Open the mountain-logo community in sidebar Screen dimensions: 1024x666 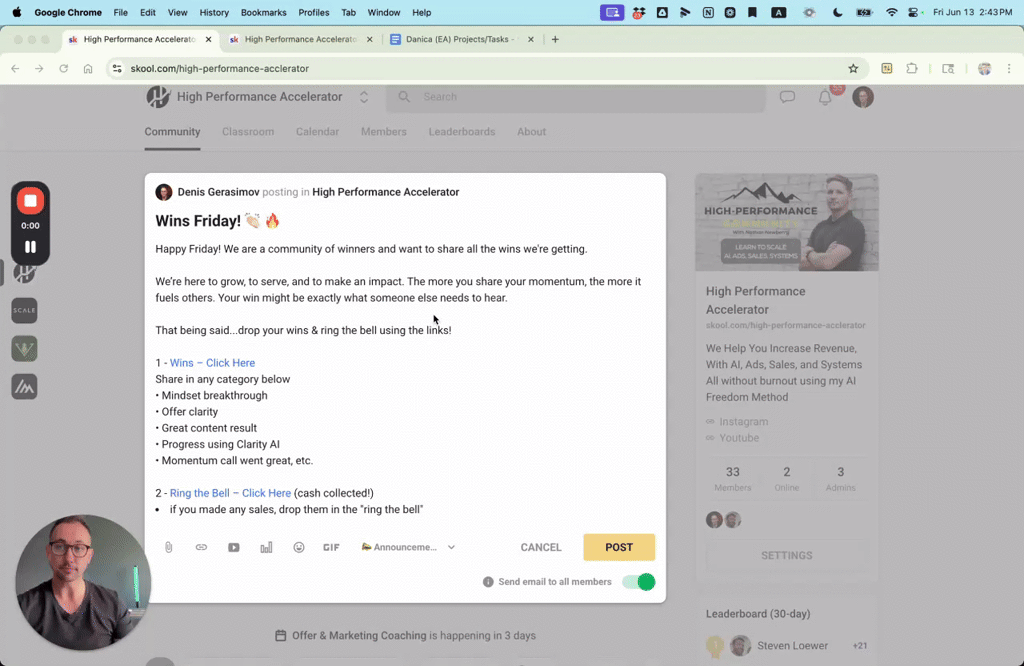tap(24, 387)
